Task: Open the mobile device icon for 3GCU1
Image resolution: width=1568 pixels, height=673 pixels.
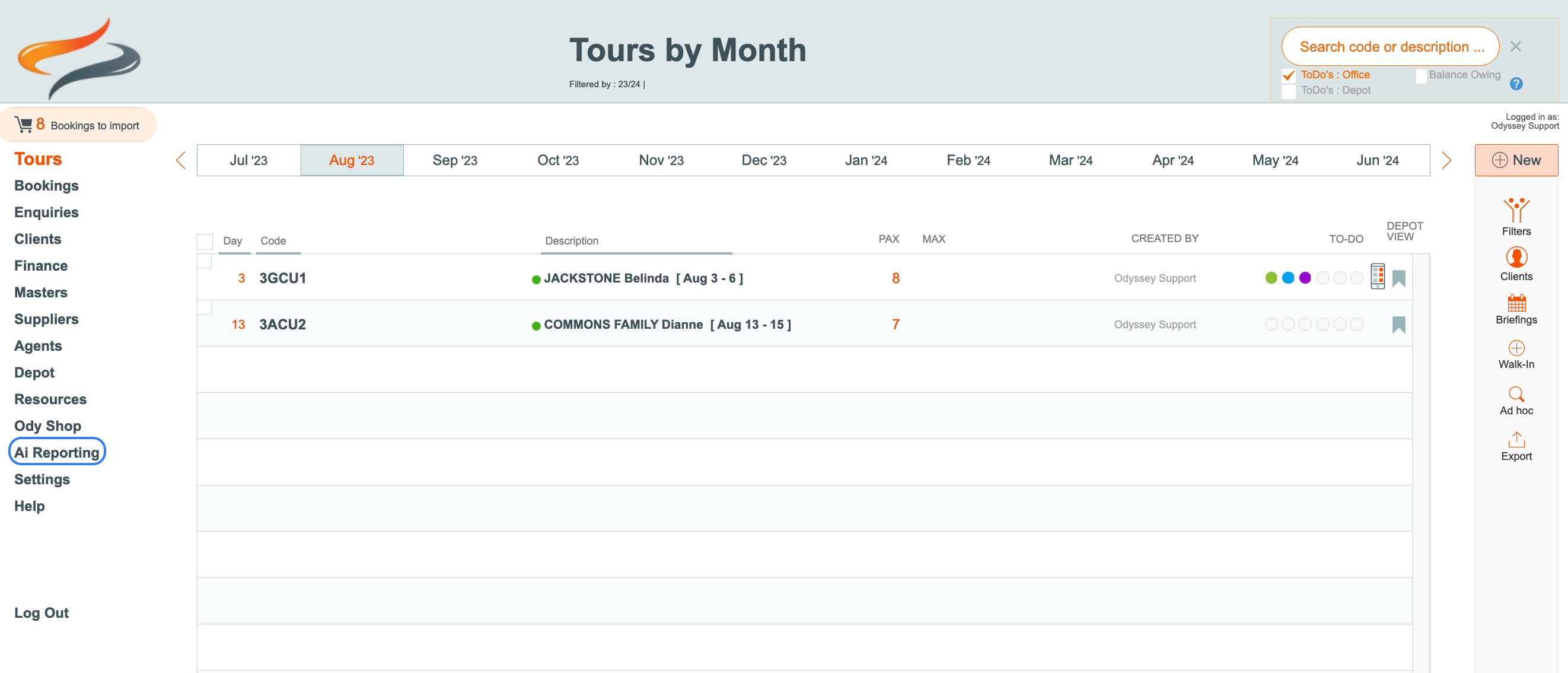Action: coord(1378,277)
